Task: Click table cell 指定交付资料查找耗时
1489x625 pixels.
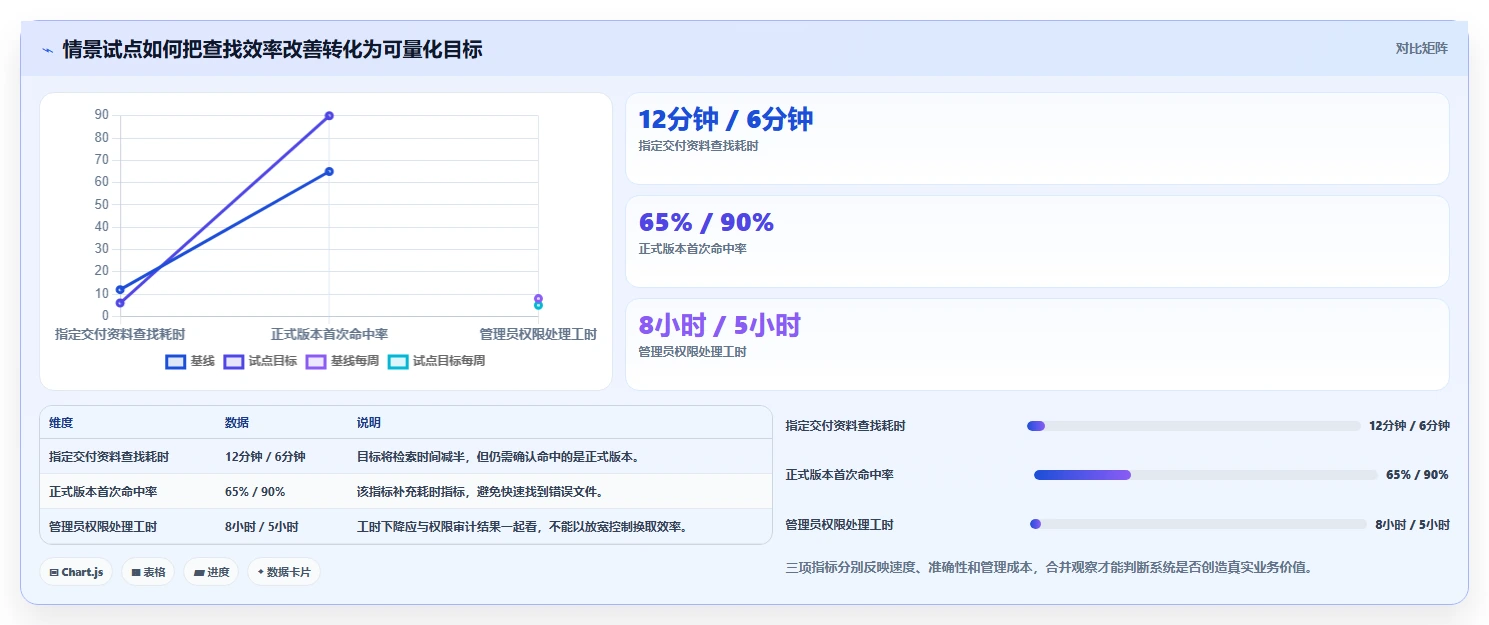Action: pyautogui.click(x=109, y=457)
